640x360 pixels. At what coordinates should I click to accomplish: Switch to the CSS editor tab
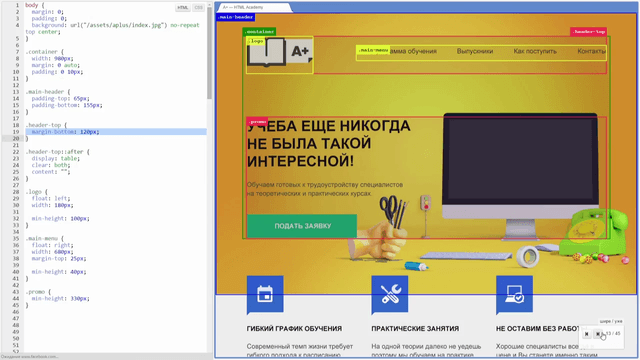198,7
